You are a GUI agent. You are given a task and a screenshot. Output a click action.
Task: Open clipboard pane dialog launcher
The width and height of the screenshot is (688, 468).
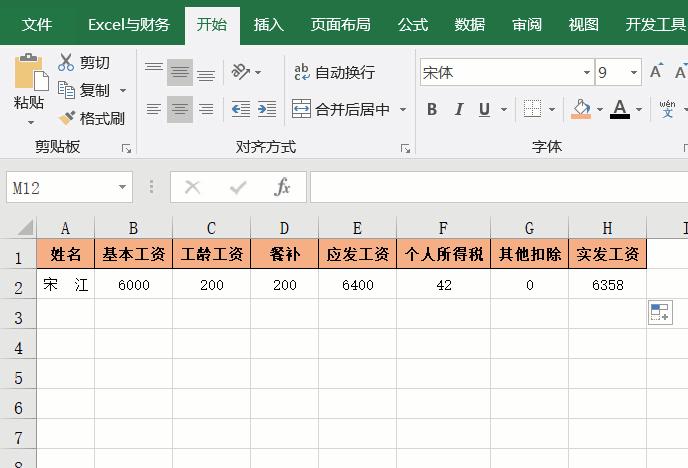(126, 149)
